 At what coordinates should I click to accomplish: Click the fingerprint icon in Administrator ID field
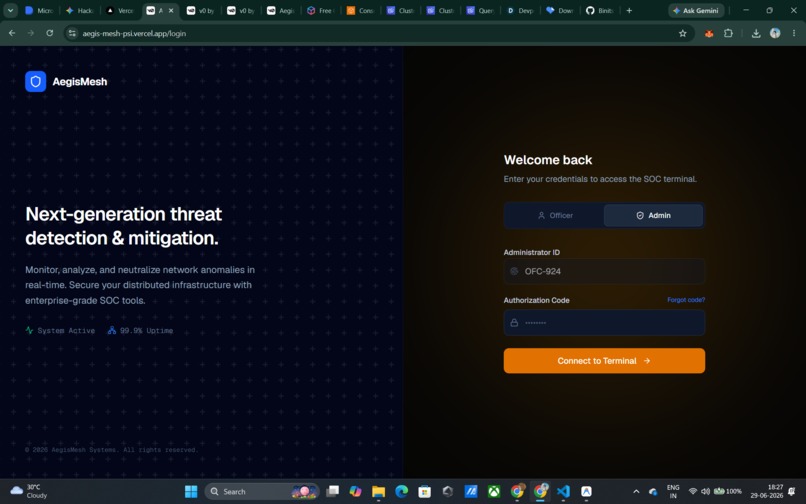pos(514,271)
